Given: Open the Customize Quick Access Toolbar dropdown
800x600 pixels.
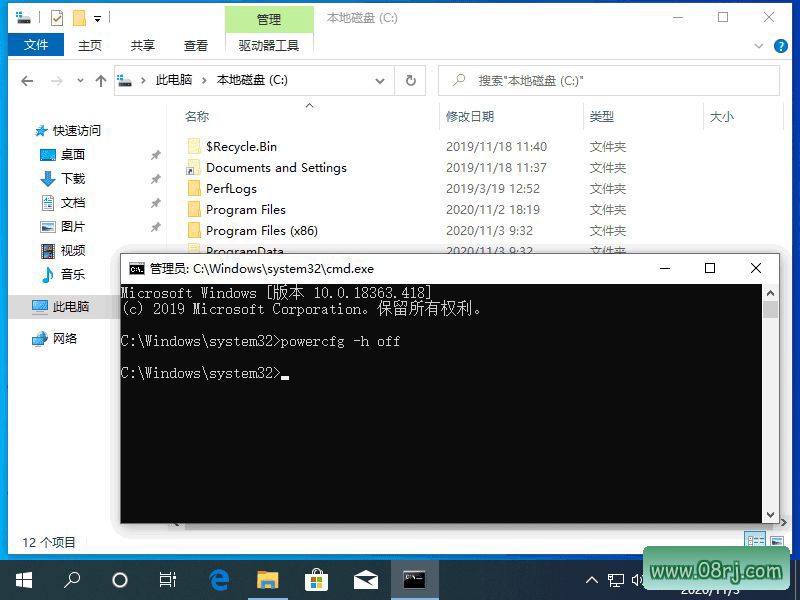Looking at the screenshot, I should coord(97,19).
